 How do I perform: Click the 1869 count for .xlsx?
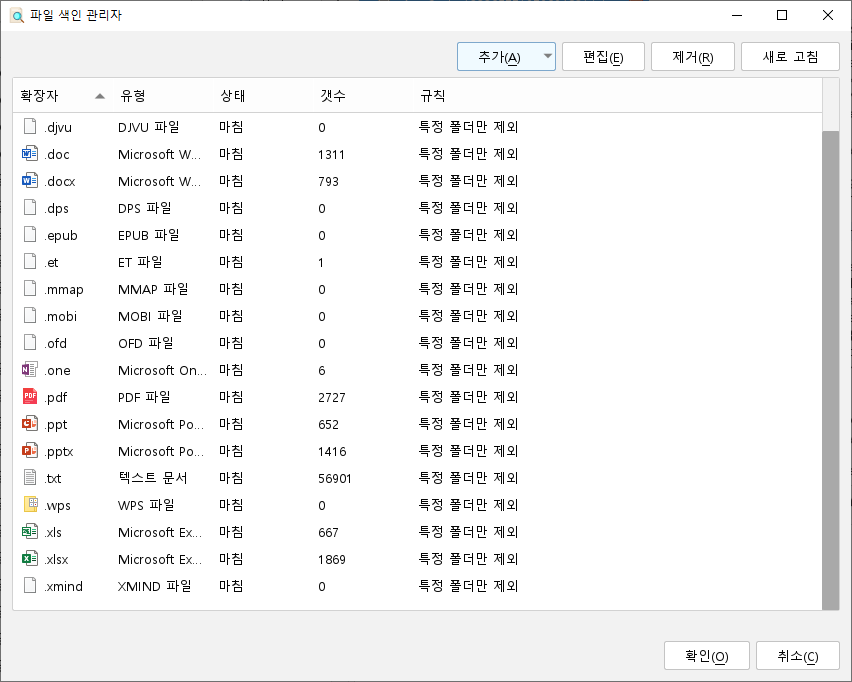click(331, 559)
